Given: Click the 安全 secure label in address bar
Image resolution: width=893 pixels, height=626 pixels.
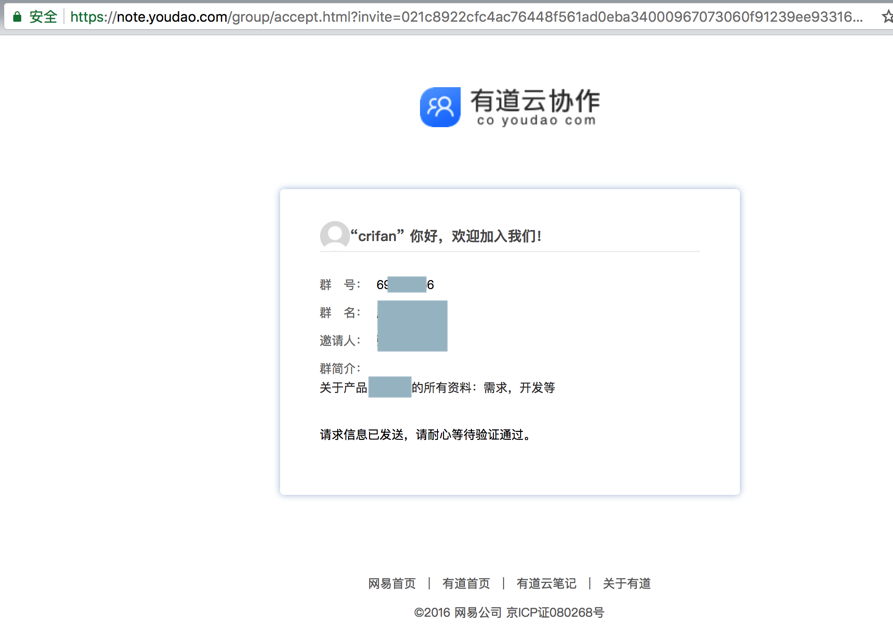Looking at the screenshot, I should (43, 17).
